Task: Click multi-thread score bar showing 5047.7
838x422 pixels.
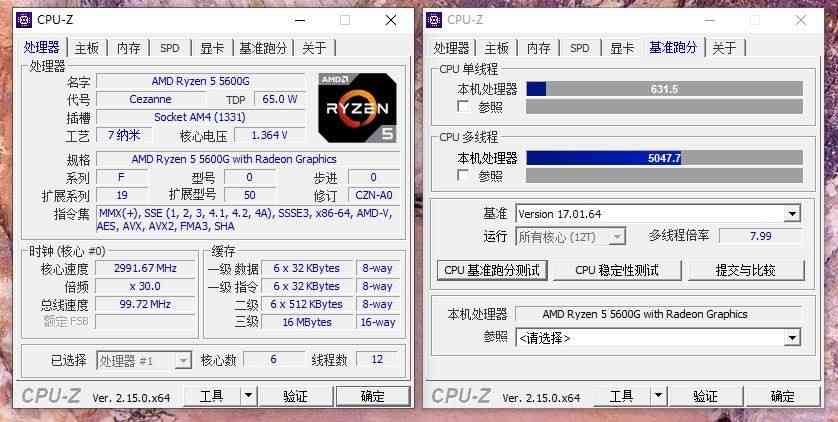Action: point(664,158)
